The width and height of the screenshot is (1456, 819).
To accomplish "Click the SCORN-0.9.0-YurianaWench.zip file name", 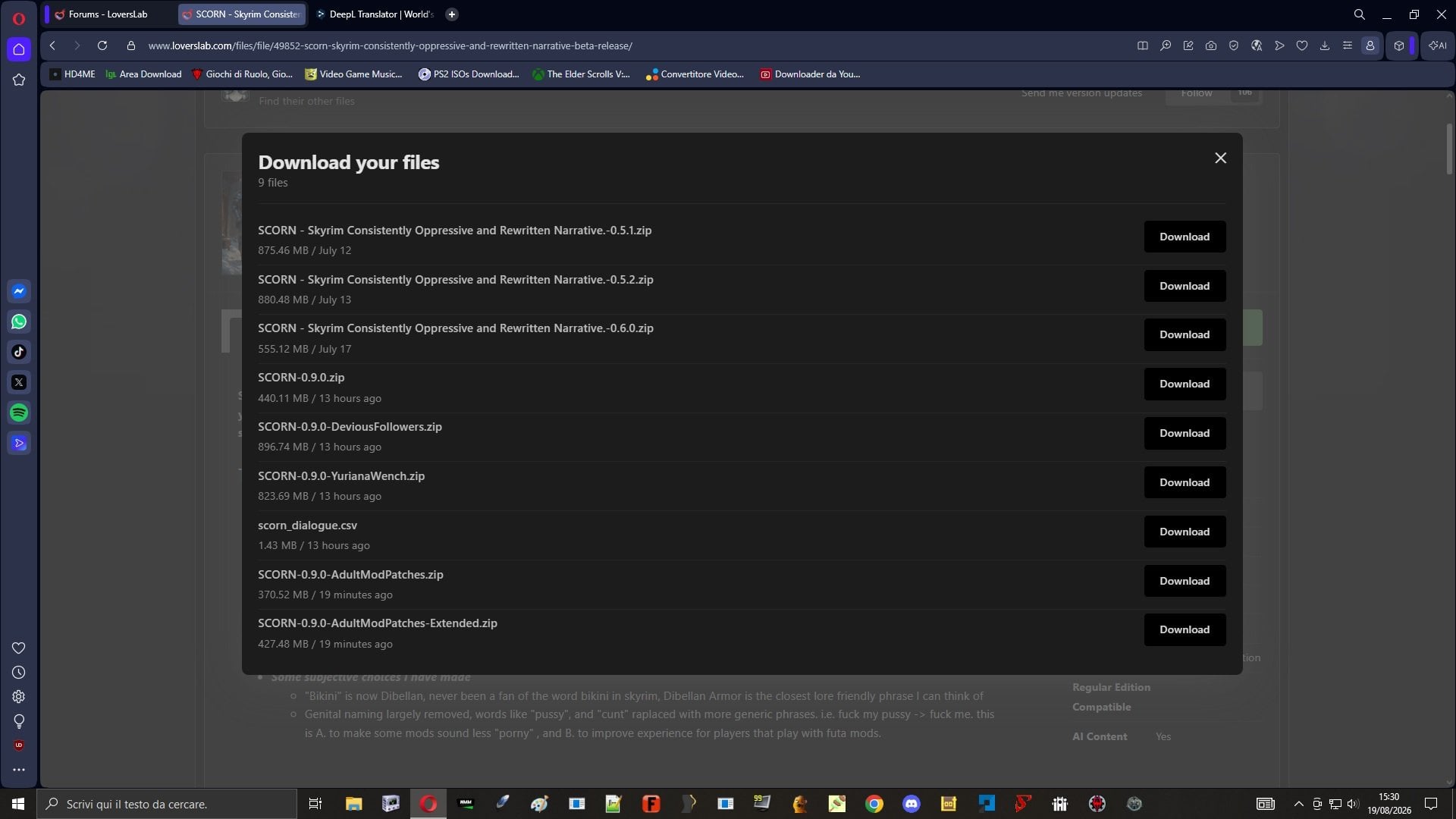I will tap(341, 476).
